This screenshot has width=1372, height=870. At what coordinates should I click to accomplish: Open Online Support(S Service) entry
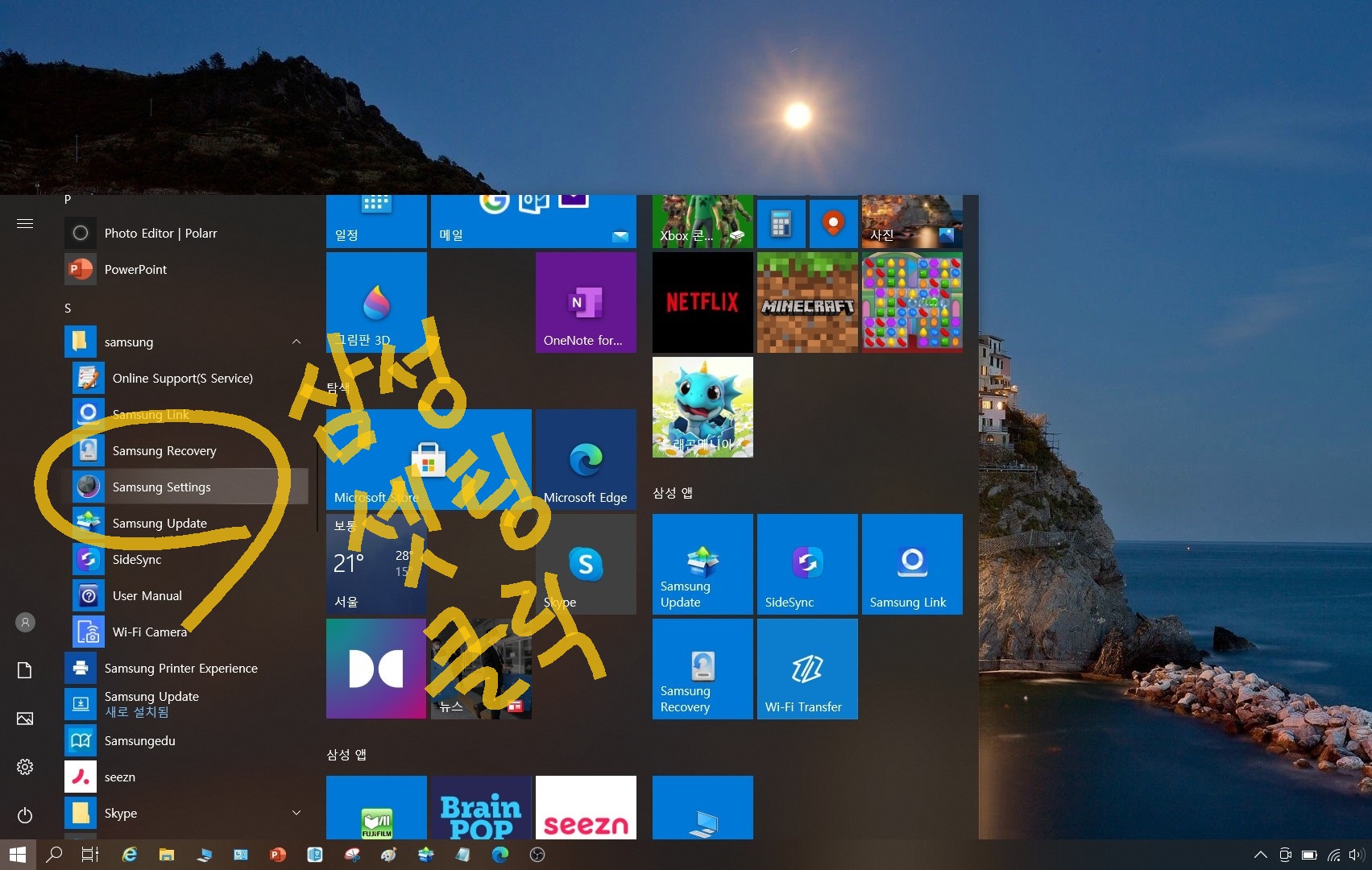point(185,378)
